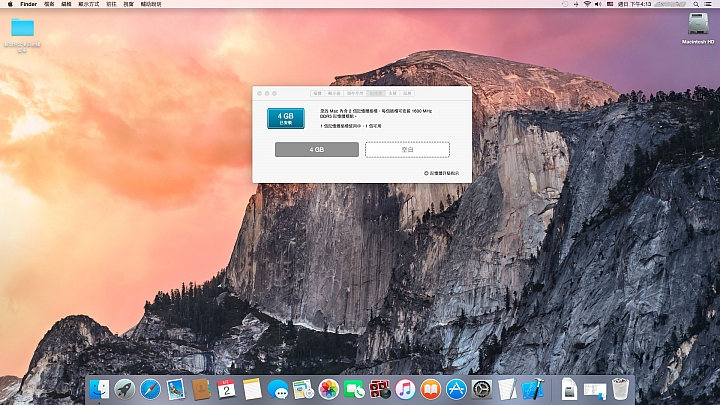Screen dimensions: 720x405
Task: Click Spotlight search magnifier in menu bar
Action: coord(696,4)
